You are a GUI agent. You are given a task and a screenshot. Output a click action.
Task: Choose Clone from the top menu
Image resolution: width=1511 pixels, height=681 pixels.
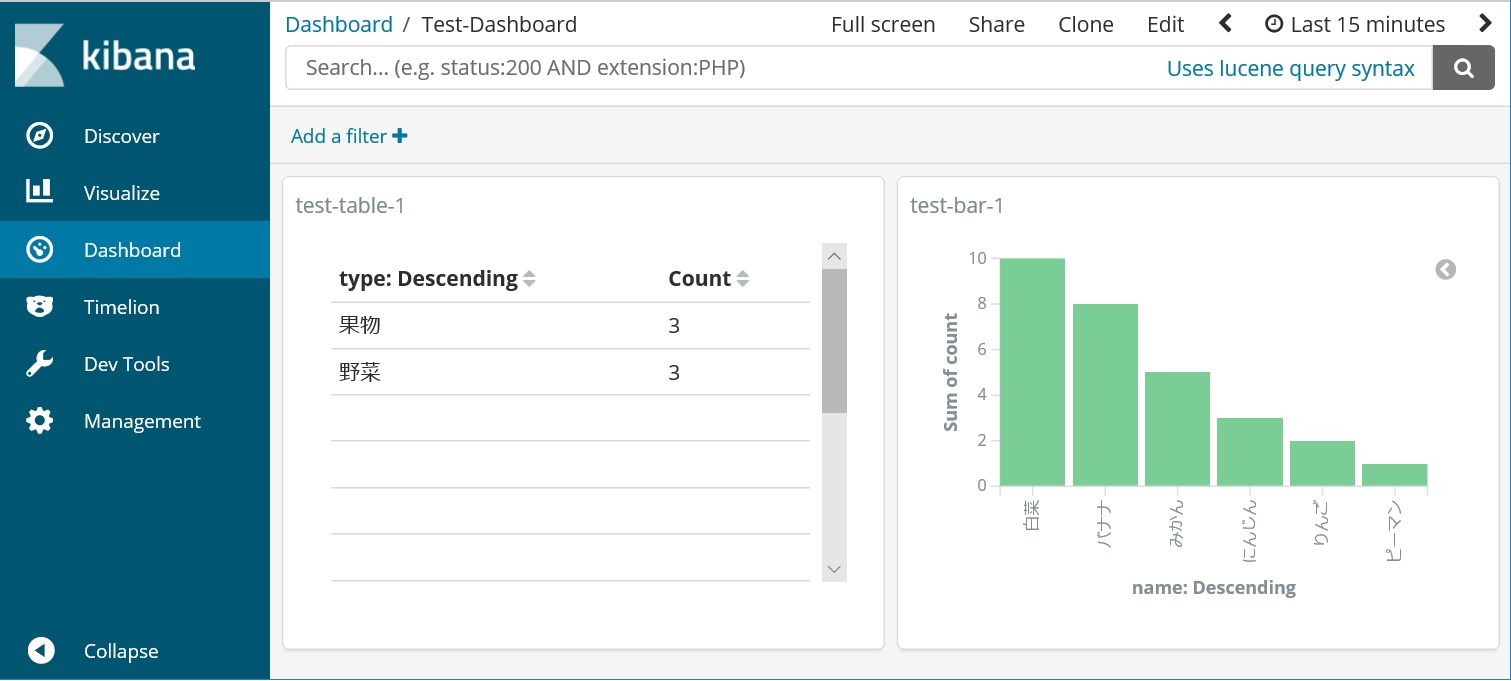pyautogui.click(x=1086, y=23)
